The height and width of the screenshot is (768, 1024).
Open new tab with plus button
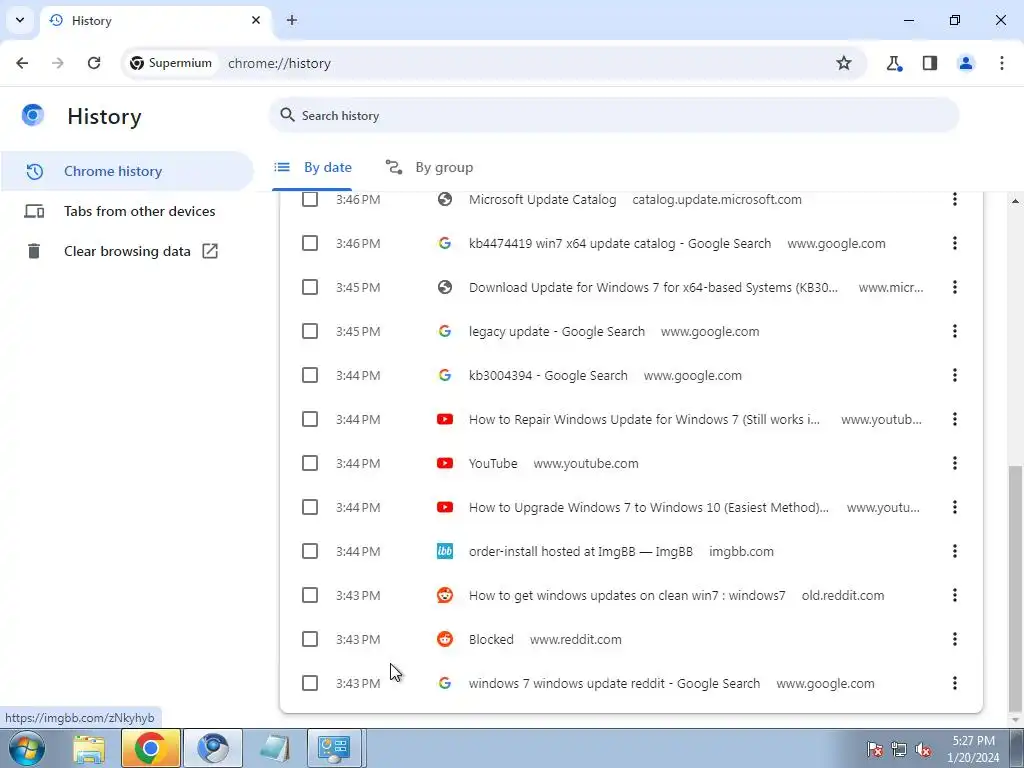292,20
